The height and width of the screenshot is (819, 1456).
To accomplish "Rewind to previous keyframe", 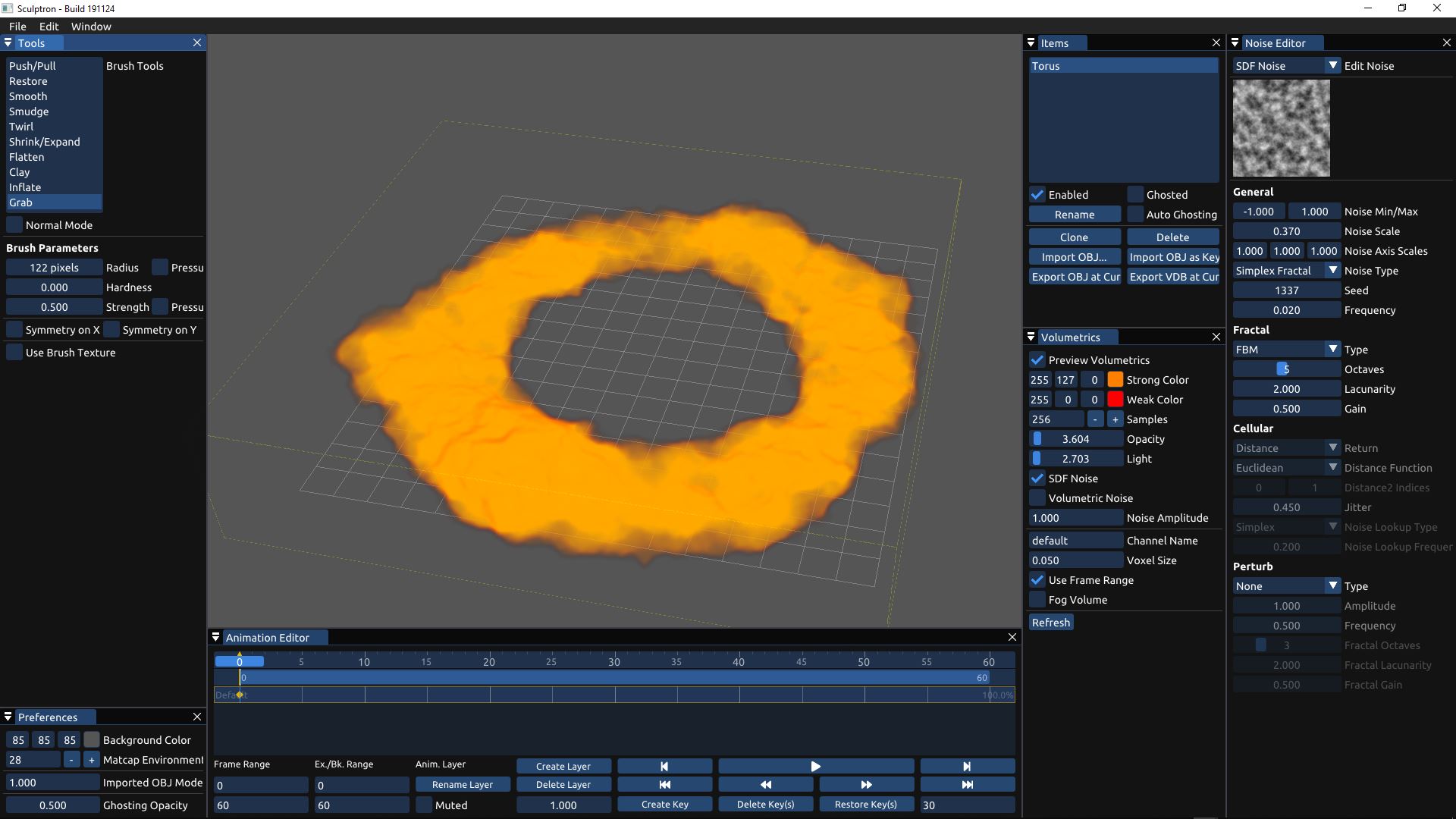I will tap(765, 785).
